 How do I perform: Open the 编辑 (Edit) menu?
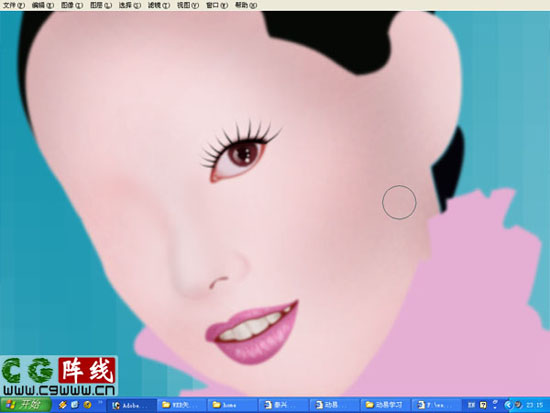click(x=43, y=5)
